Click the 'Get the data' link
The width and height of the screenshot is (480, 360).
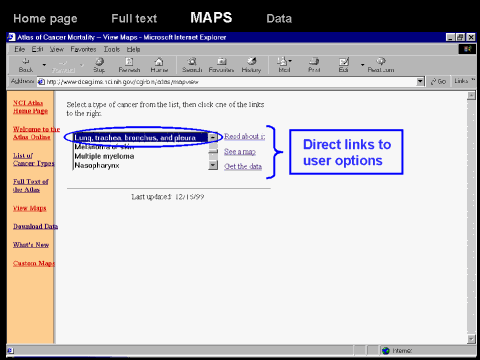click(243, 166)
